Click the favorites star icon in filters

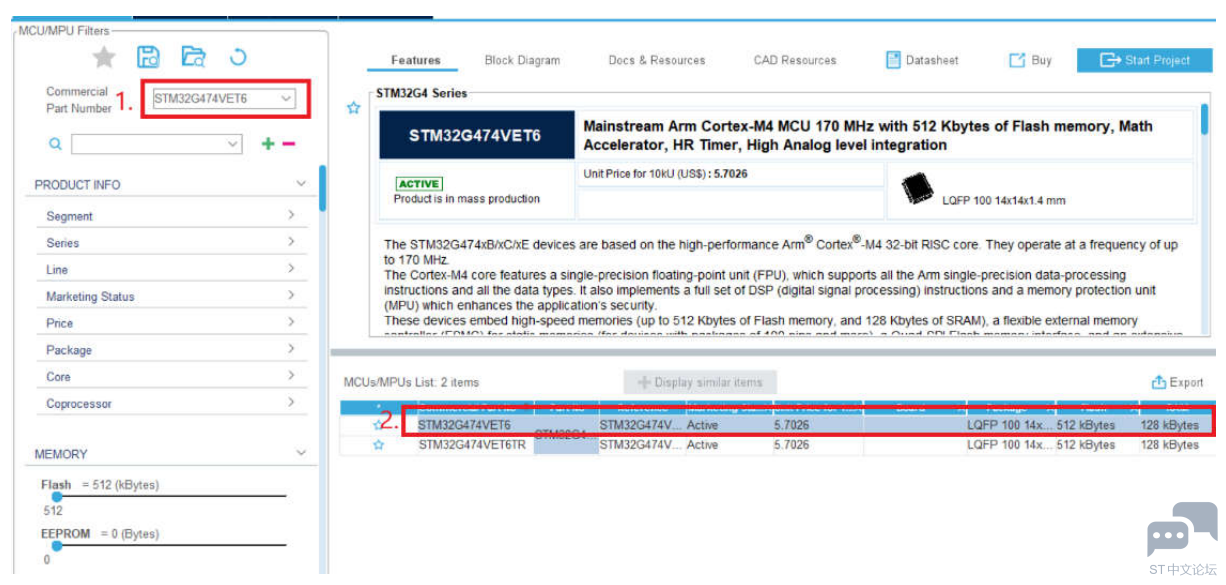click(x=104, y=58)
